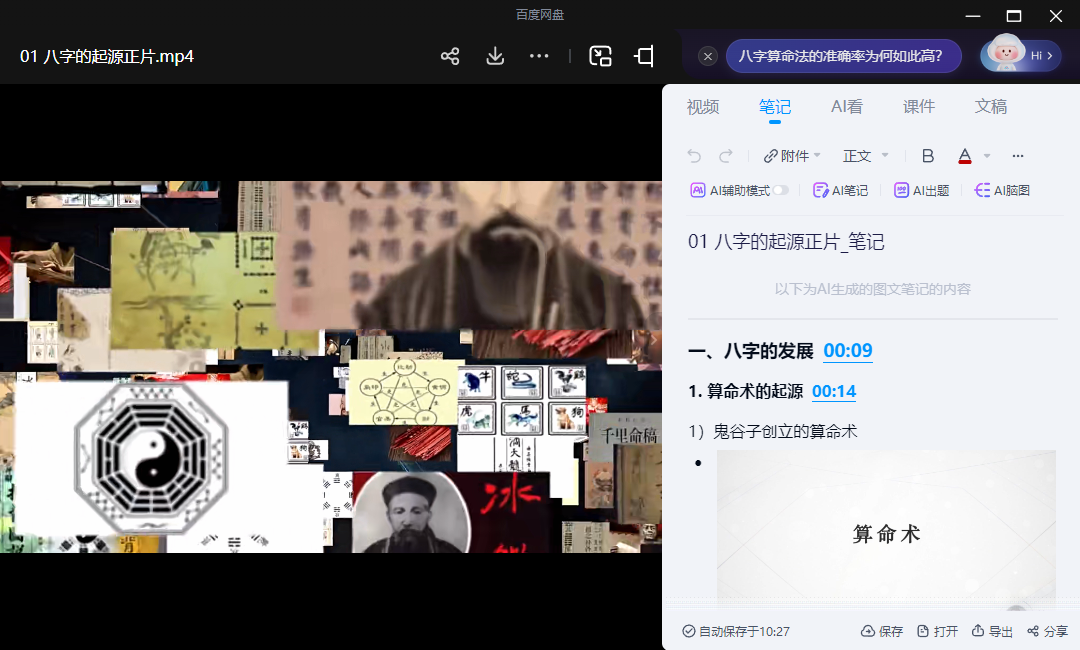This screenshot has width=1080, height=650.
Task: Open the more options (…) icon in player toolbar
Action: (x=539, y=56)
